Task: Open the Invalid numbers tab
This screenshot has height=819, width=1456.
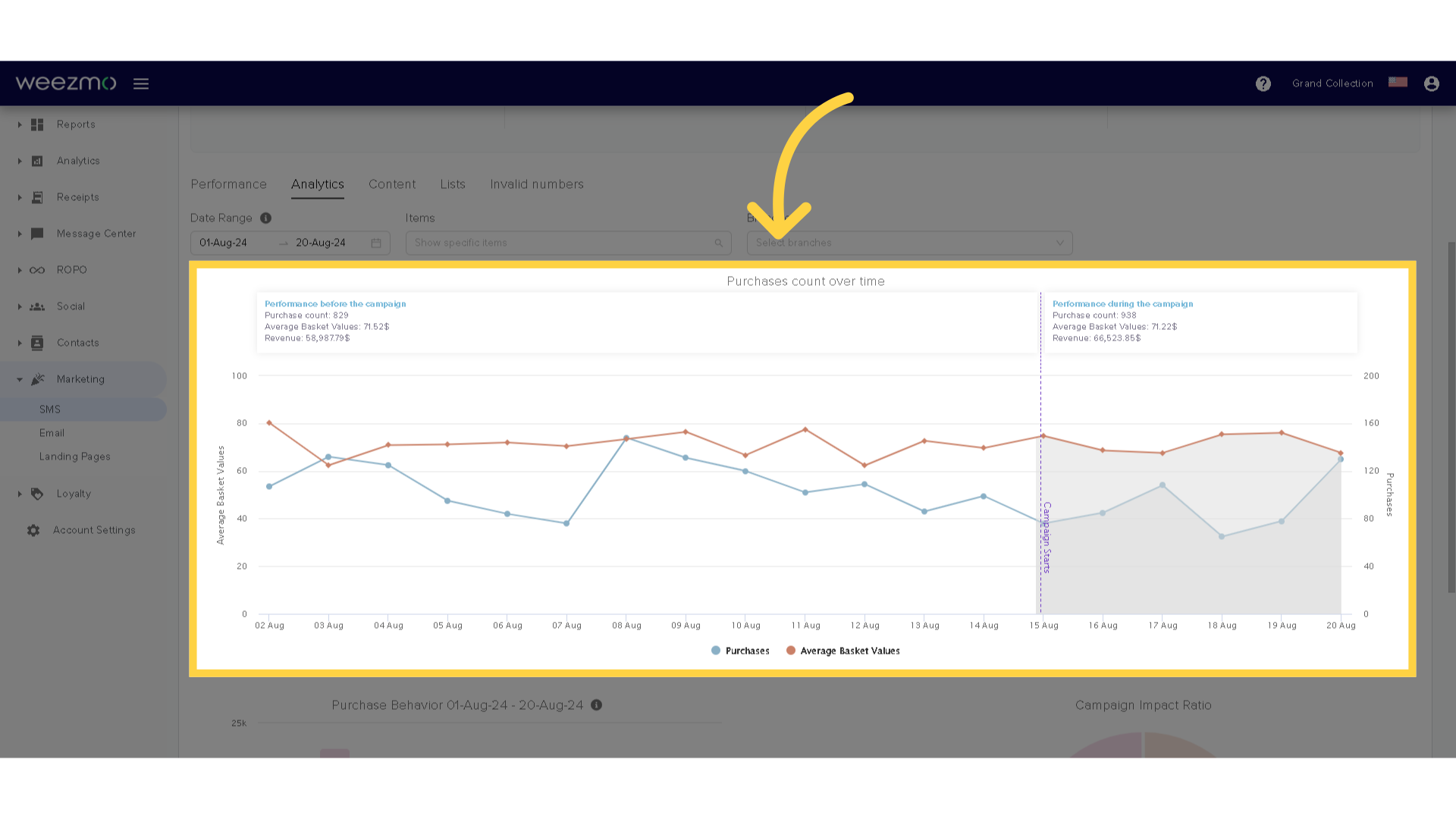Action: [x=537, y=184]
